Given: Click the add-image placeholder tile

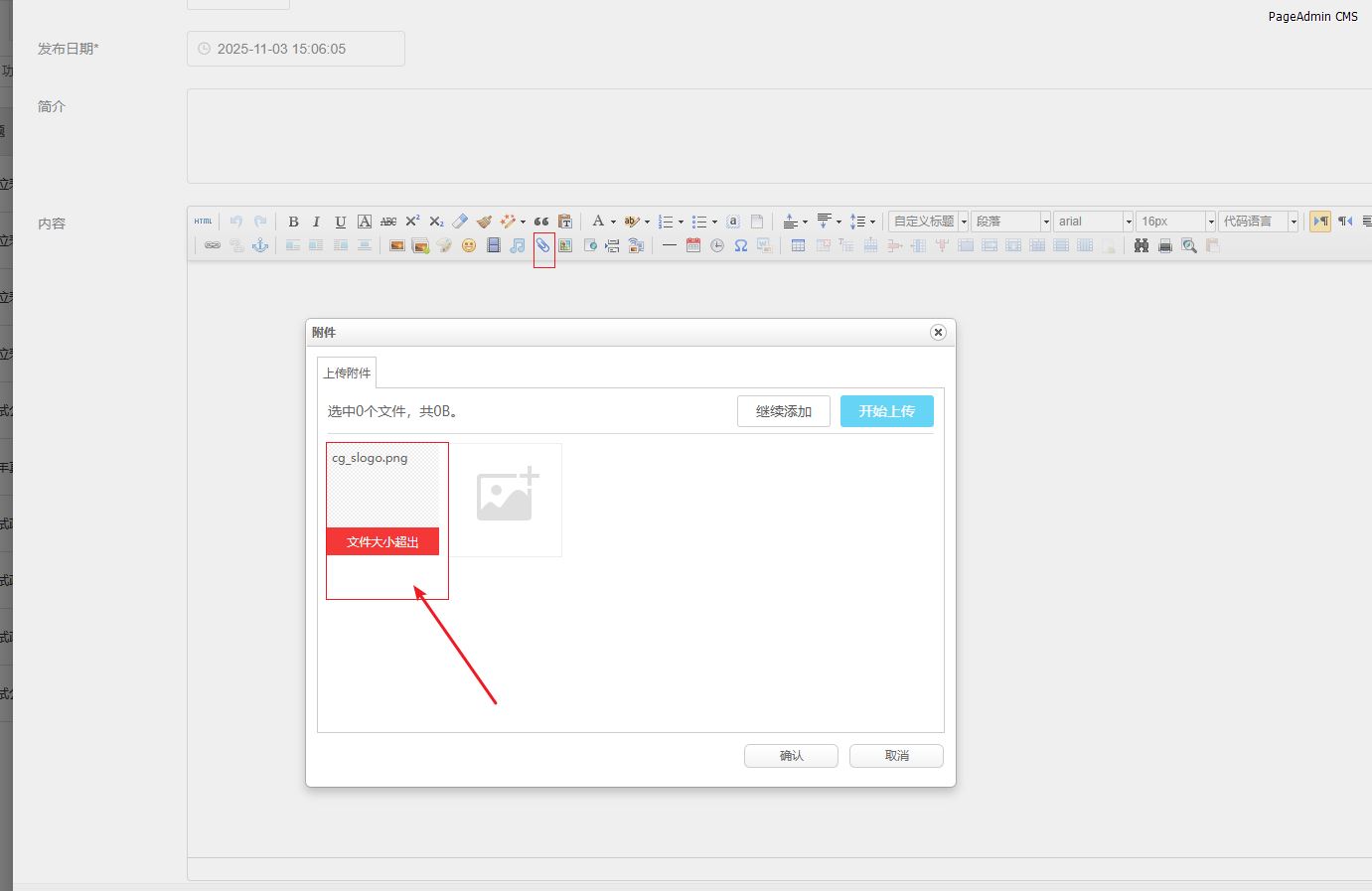Looking at the screenshot, I should click(507, 499).
